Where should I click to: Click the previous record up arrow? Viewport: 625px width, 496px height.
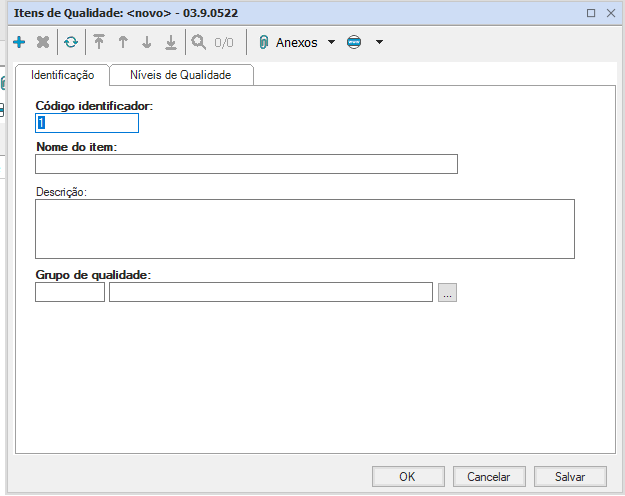[123, 43]
